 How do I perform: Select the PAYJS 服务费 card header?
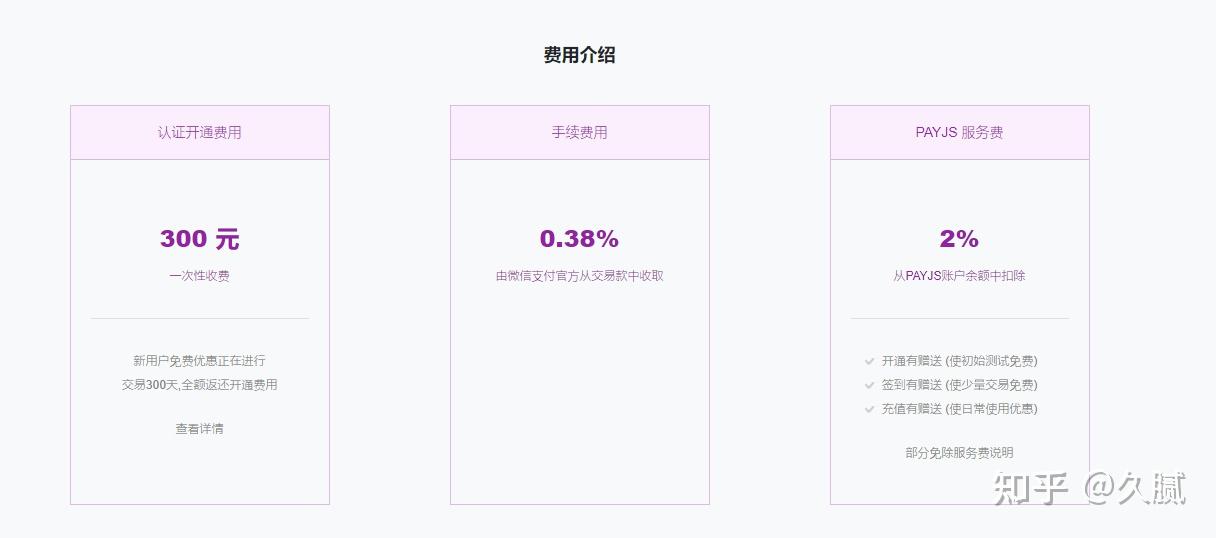click(x=959, y=132)
